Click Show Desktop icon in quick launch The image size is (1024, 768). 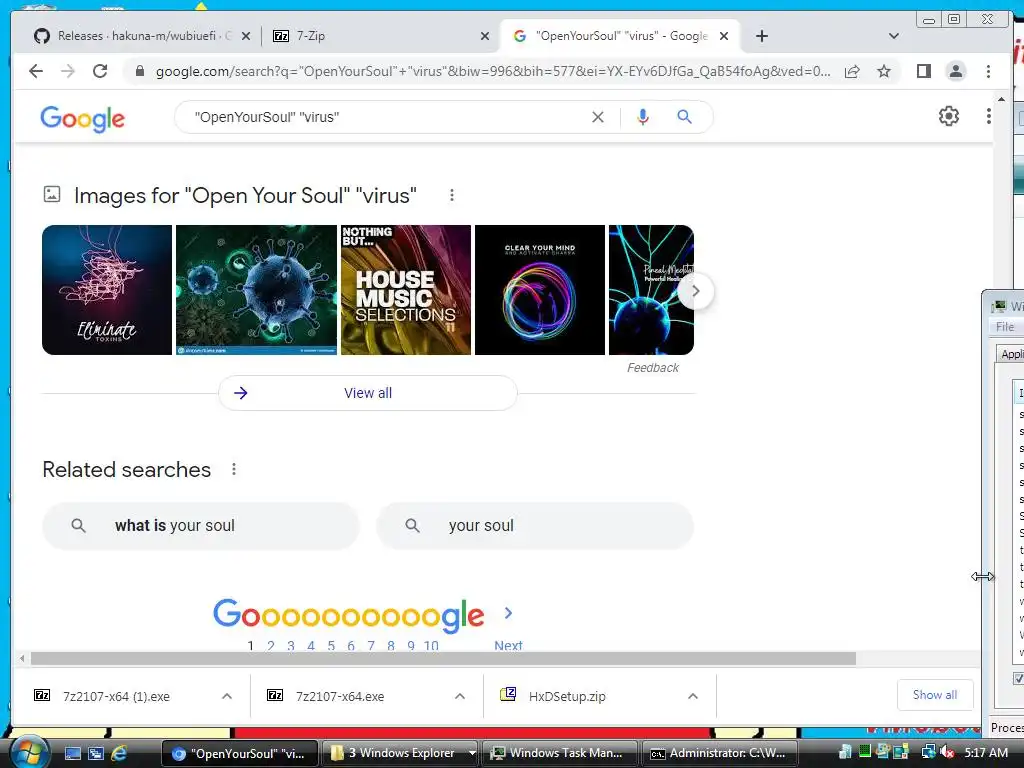click(72, 753)
